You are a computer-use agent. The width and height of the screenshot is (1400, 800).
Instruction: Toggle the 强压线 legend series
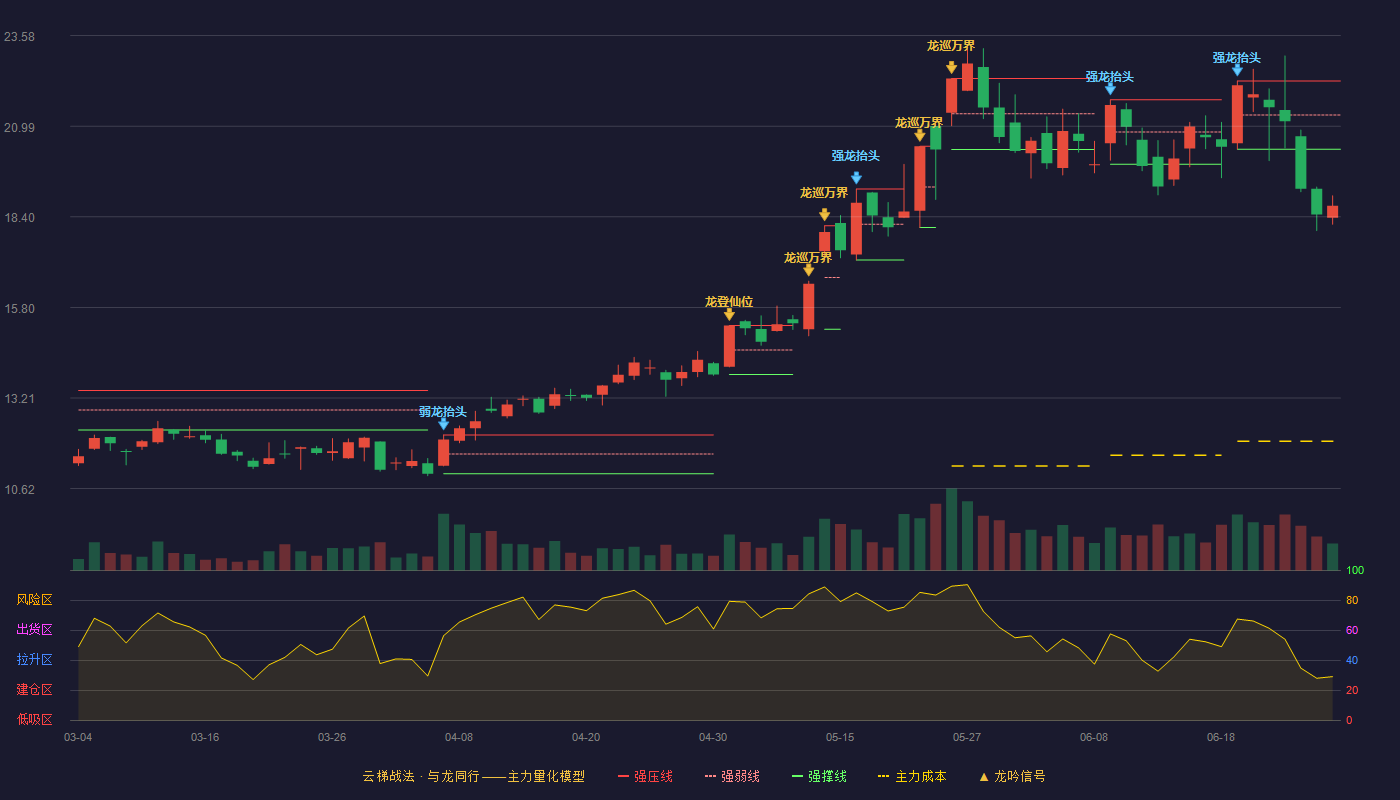tap(645, 776)
